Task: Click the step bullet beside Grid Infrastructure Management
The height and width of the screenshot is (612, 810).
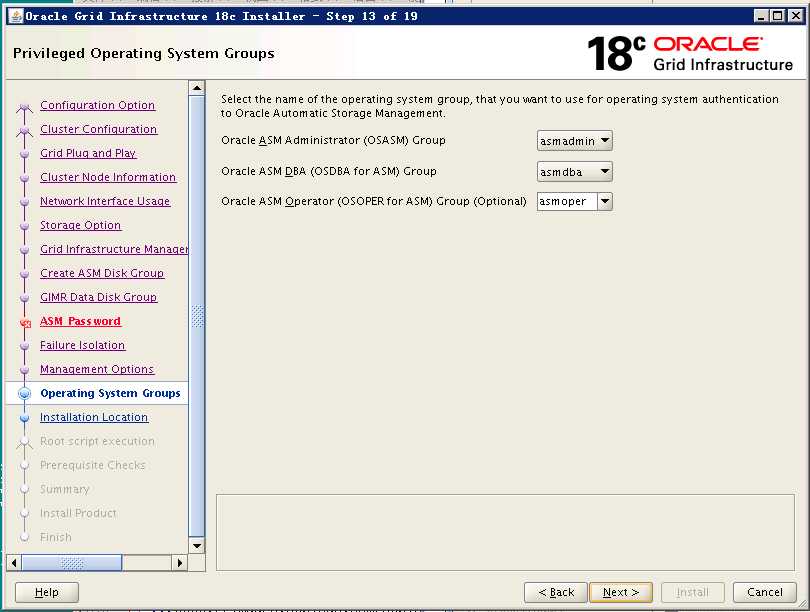Action: point(24,249)
